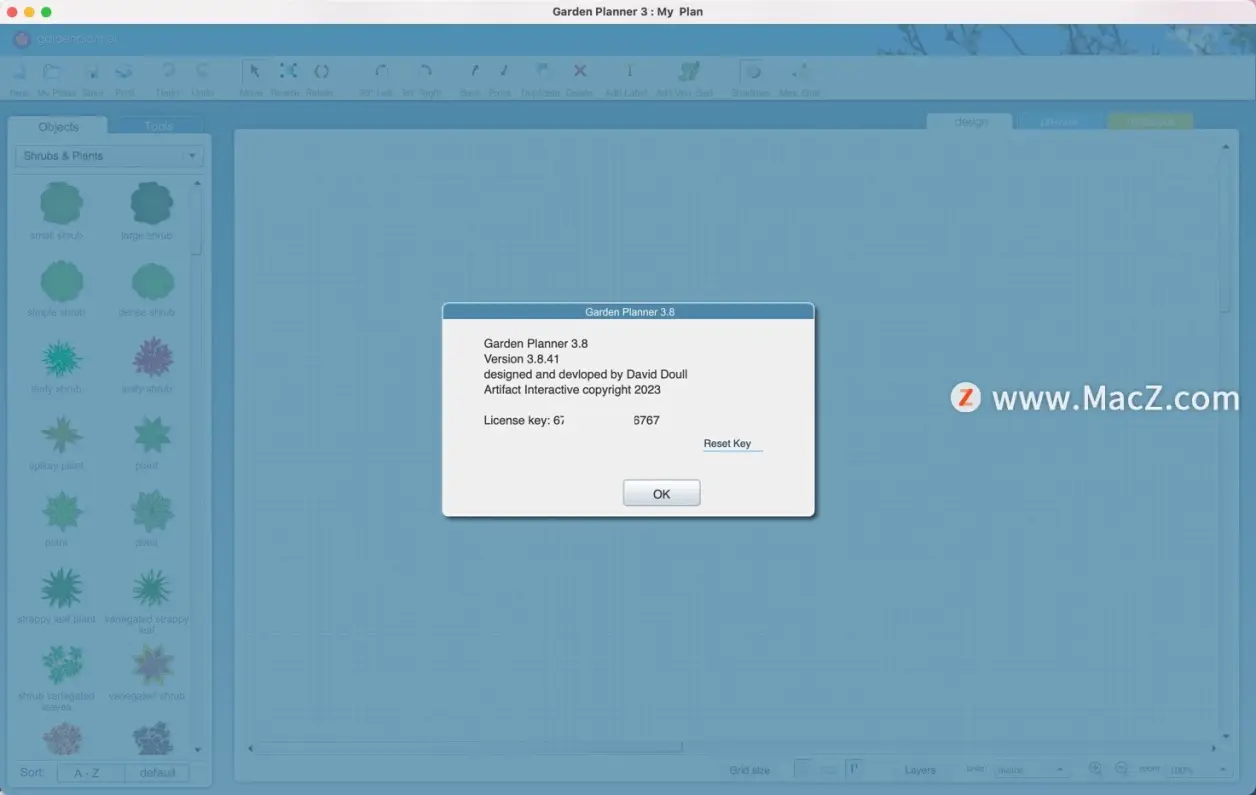The width and height of the screenshot is (1256, 795).
Task: Click the Layers label in the bottom bar
Action: click(920, 770)
